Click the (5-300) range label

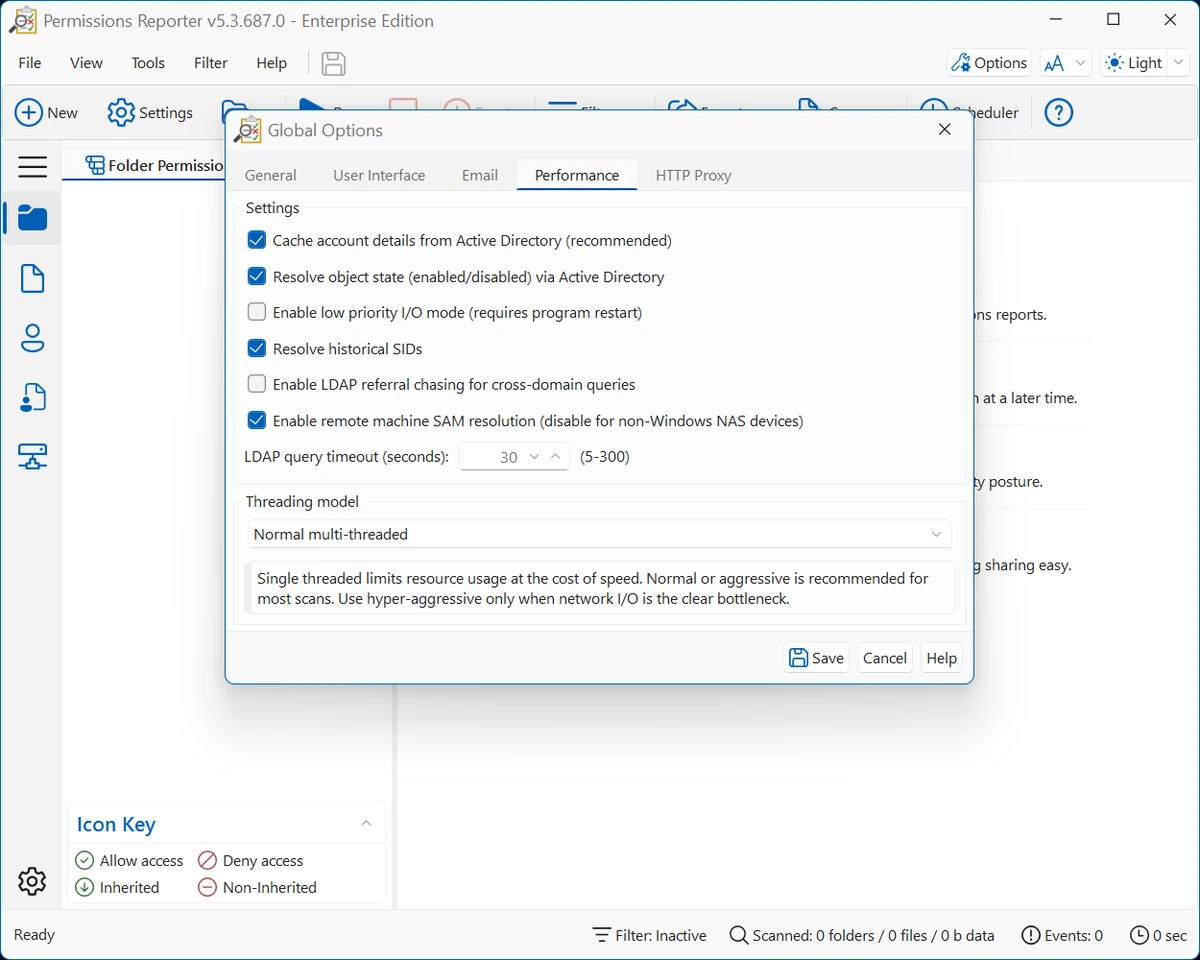605,457
